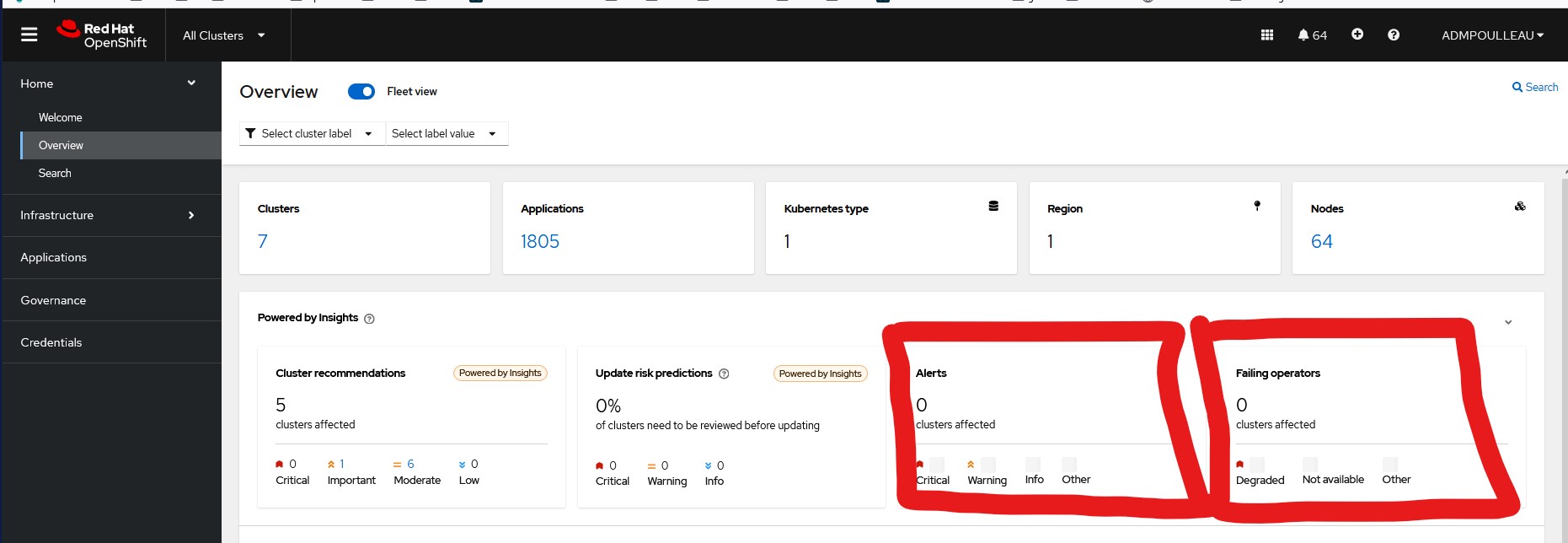Click Moderate severity icon in Cluster recommendations
Viewport: 1568px width, 543px height.
pyautogui.click(x=397, y=465)
